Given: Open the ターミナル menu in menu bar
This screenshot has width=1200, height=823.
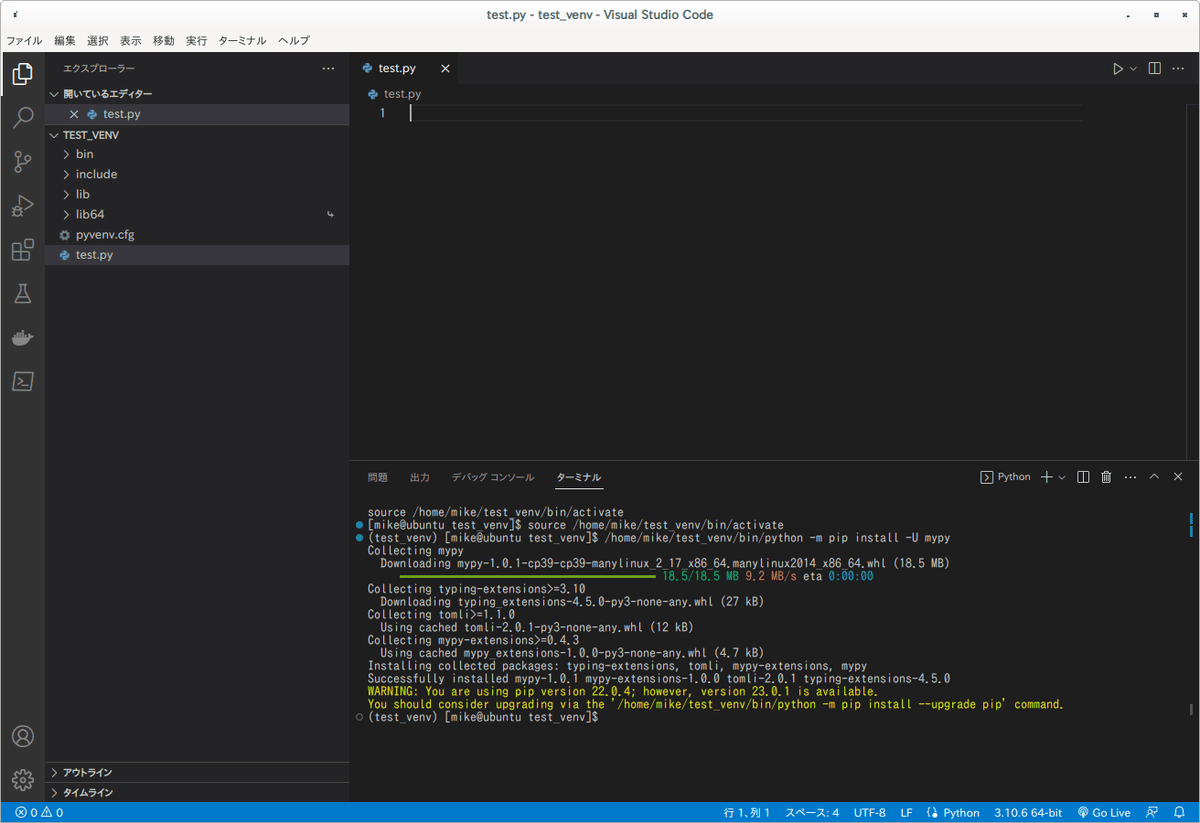Looking at the screenshot, I should click(x=242, y=41).
